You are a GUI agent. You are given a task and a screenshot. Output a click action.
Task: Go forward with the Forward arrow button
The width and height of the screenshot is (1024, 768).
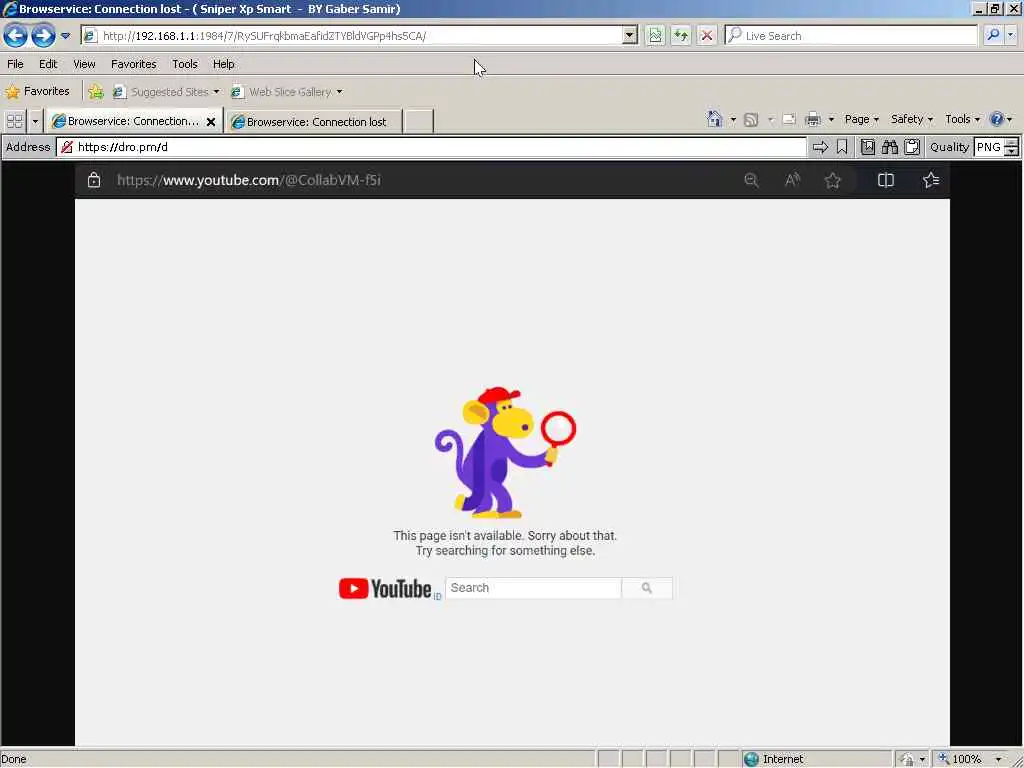(x=43, y=35)
